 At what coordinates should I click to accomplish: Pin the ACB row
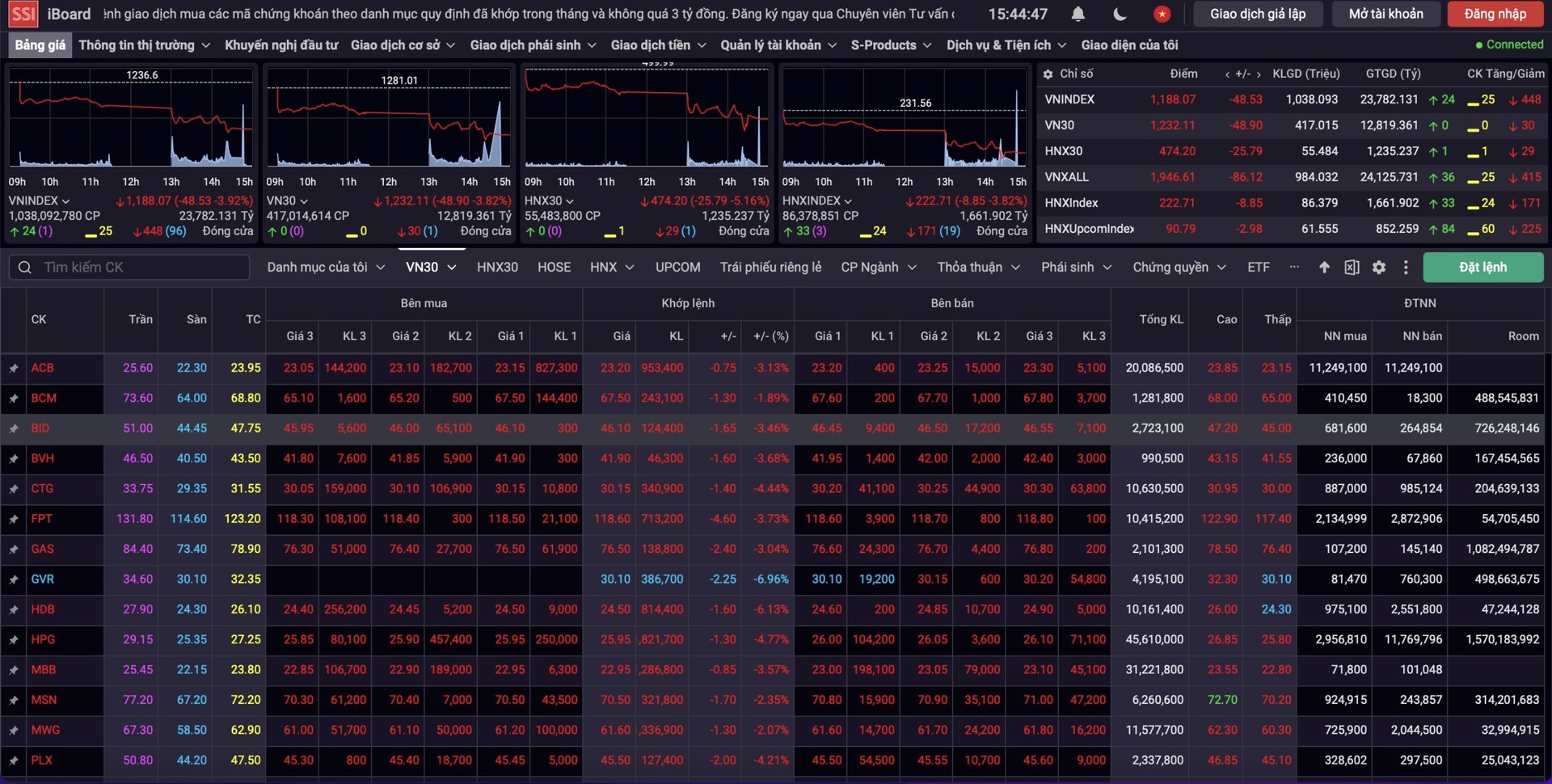[14, 368]
